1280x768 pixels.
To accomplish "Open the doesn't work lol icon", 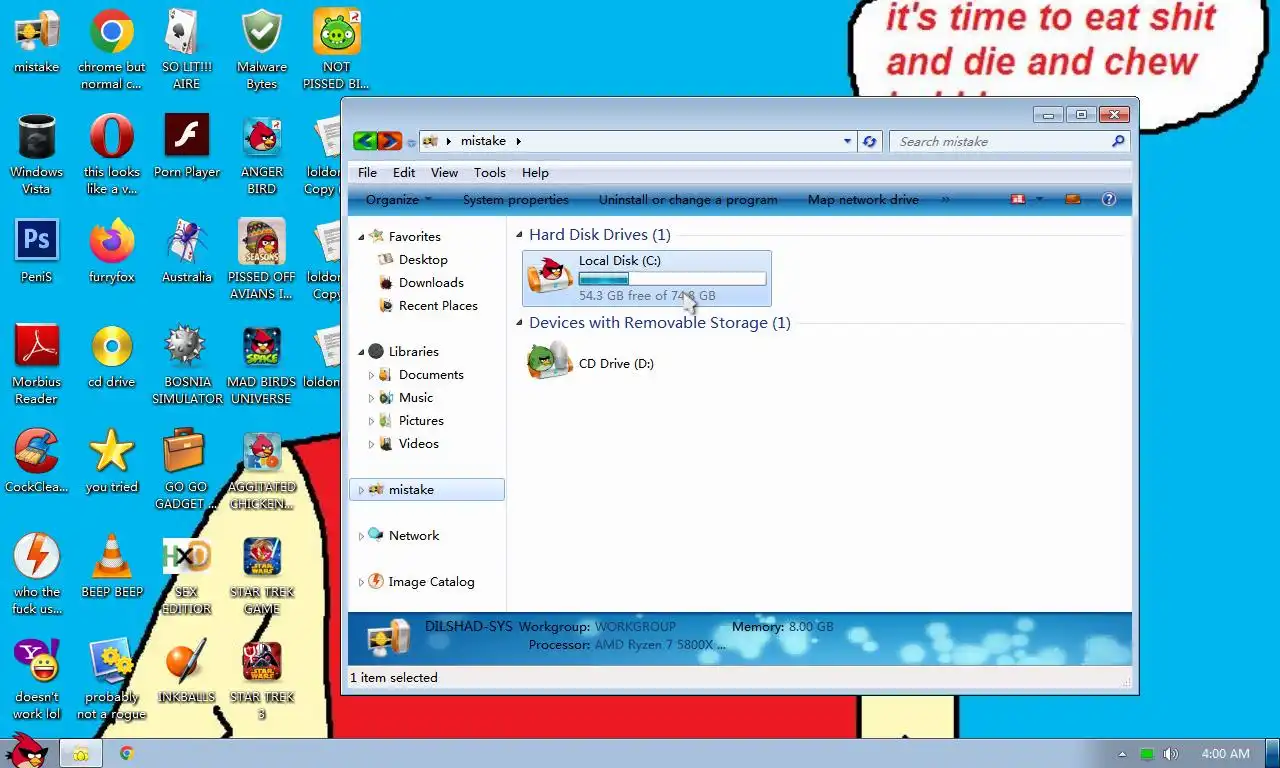I will pyautogui.click(x=36, y=679).
